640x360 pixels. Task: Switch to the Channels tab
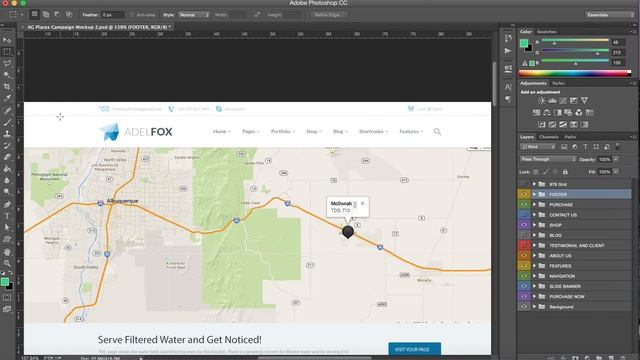pos(549,137)
